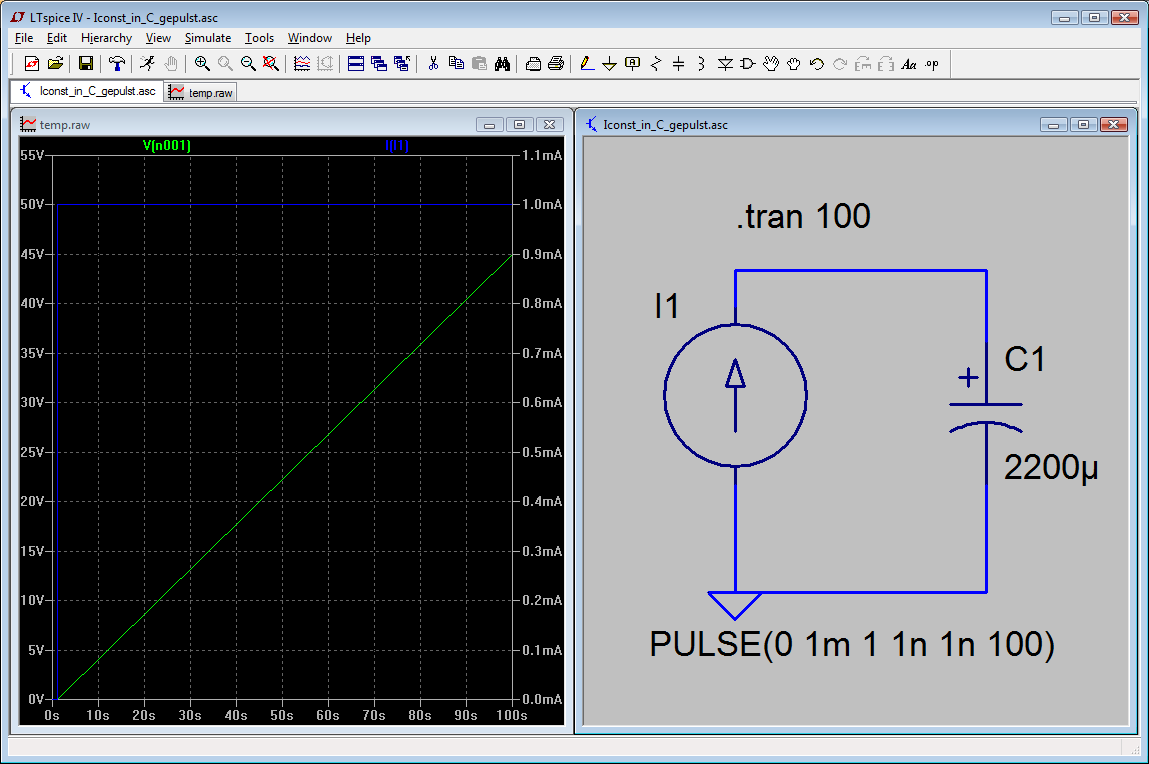Cascade windows via toolbar icon
1149x764 pixels.
click(x=379, y=64)
